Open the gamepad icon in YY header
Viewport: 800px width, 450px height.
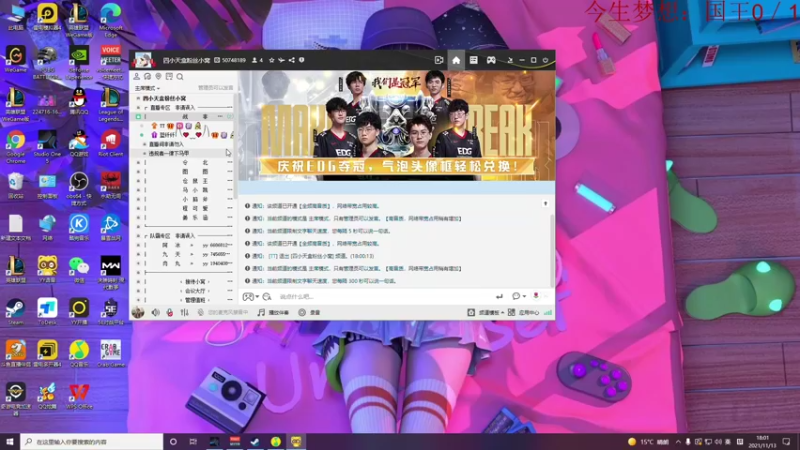click(x=491, y=60)
